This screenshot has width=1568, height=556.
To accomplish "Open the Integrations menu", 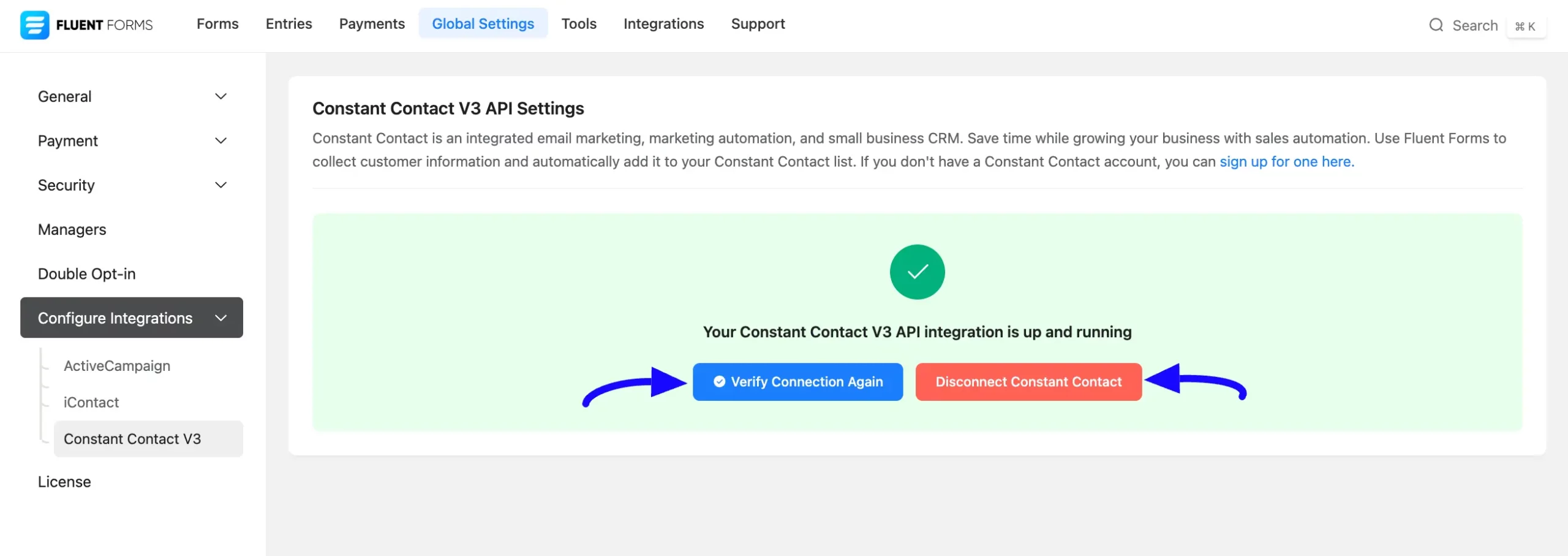I will (663, 23).
